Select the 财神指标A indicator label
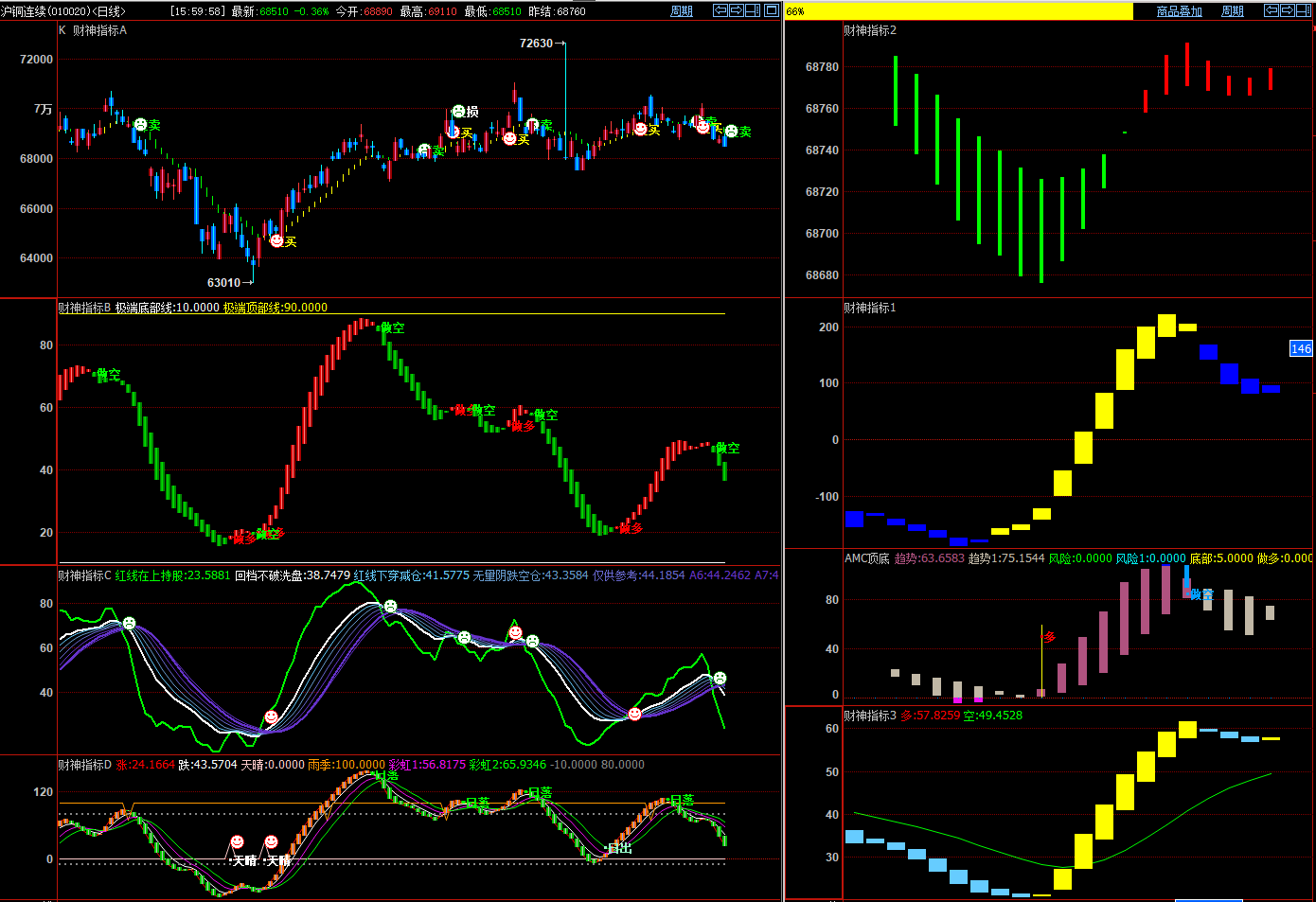1316x902 pixels. pyautogui.click(x=99, y=30)
